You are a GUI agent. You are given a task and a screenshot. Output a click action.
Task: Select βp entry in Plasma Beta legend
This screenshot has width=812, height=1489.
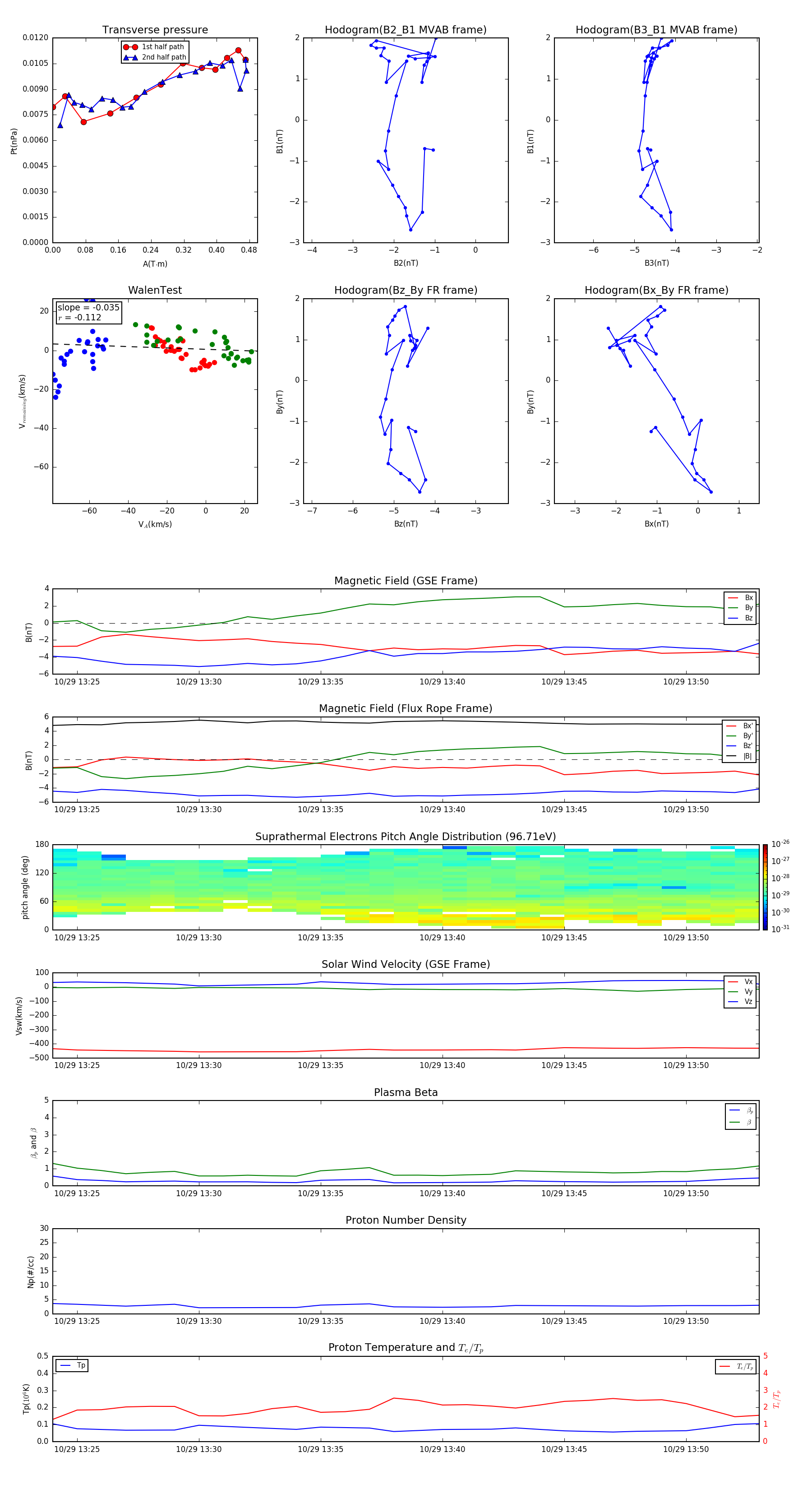coord(741,1110)
